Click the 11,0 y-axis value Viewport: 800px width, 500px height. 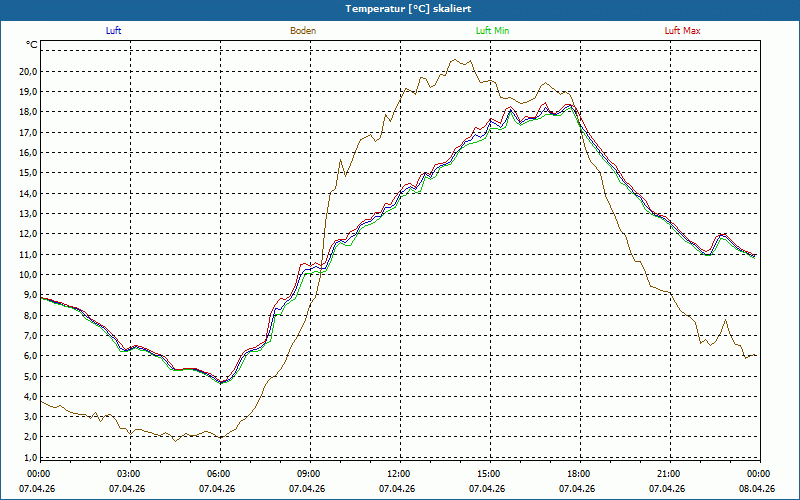28,254
